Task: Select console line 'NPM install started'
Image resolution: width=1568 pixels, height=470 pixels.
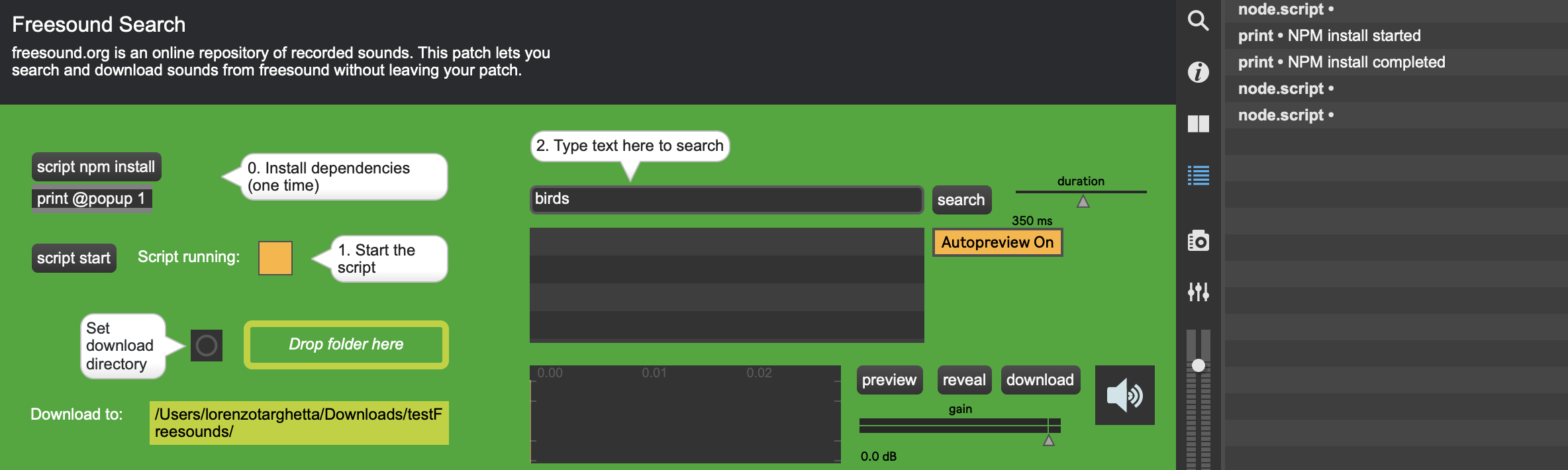Action: tap(1396, 36)
